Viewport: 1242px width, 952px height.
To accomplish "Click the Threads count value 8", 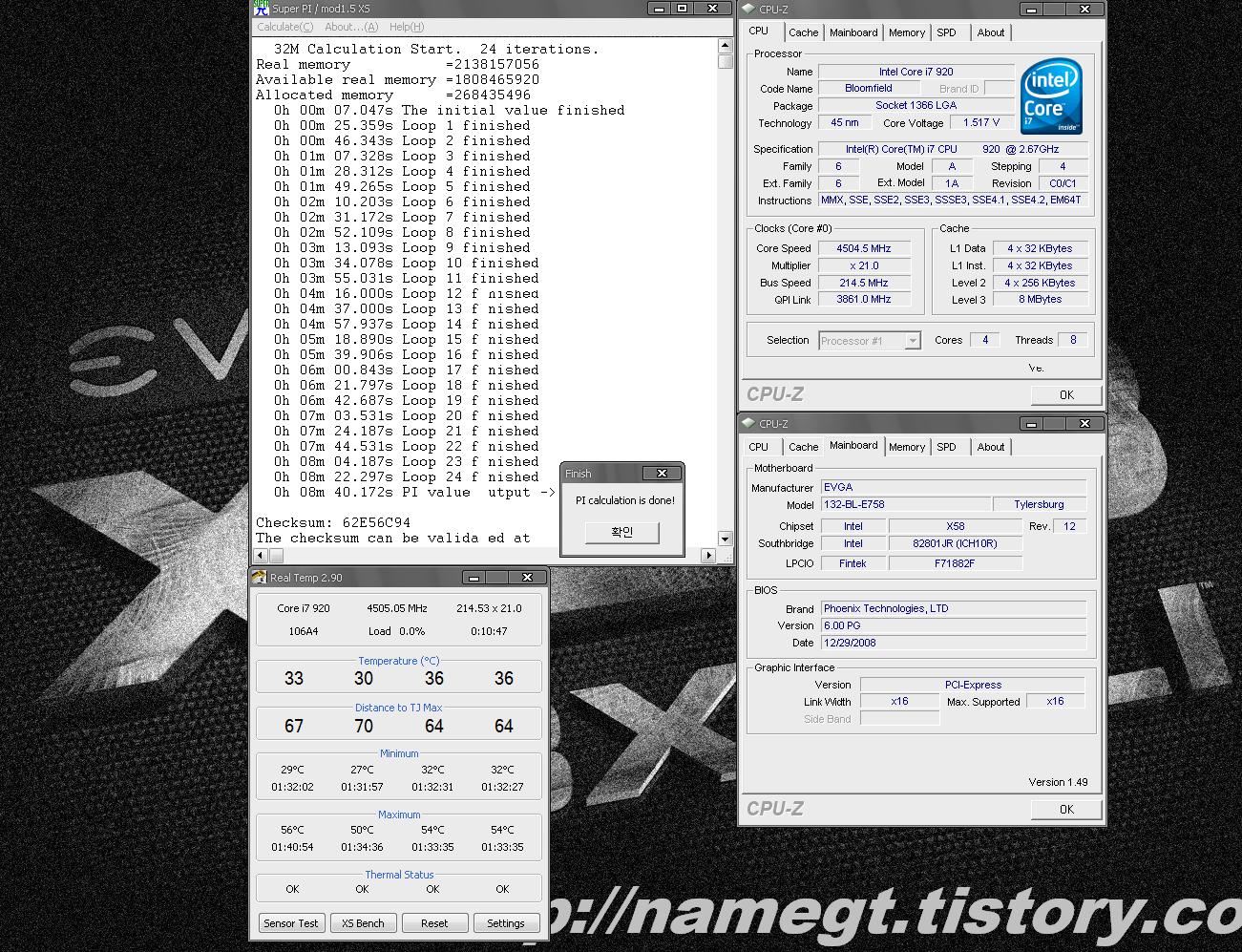I will (x=1073, y=339).
